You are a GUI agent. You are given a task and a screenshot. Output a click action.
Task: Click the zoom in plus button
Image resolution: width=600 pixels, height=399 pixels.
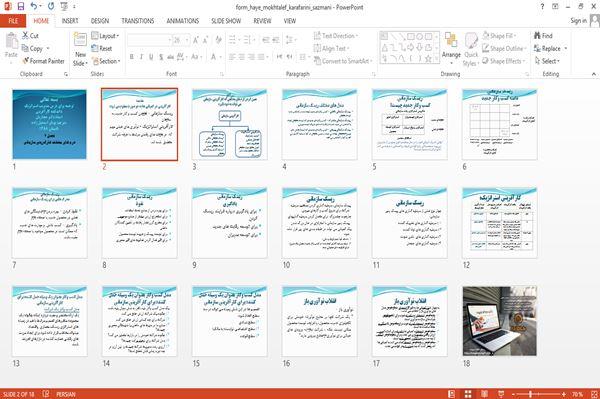pos(564,394)
